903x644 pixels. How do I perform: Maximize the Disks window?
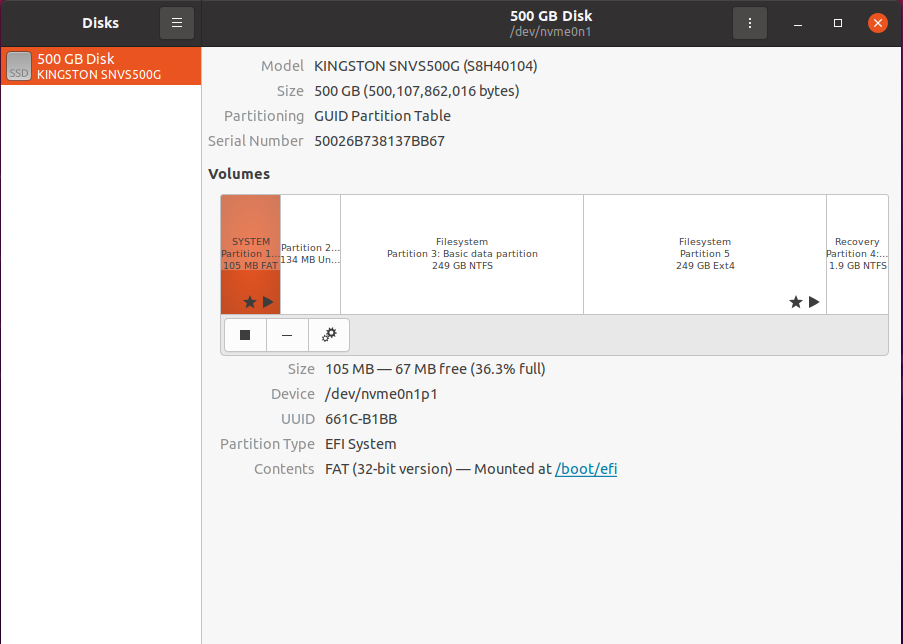click(x=838, y=23)
